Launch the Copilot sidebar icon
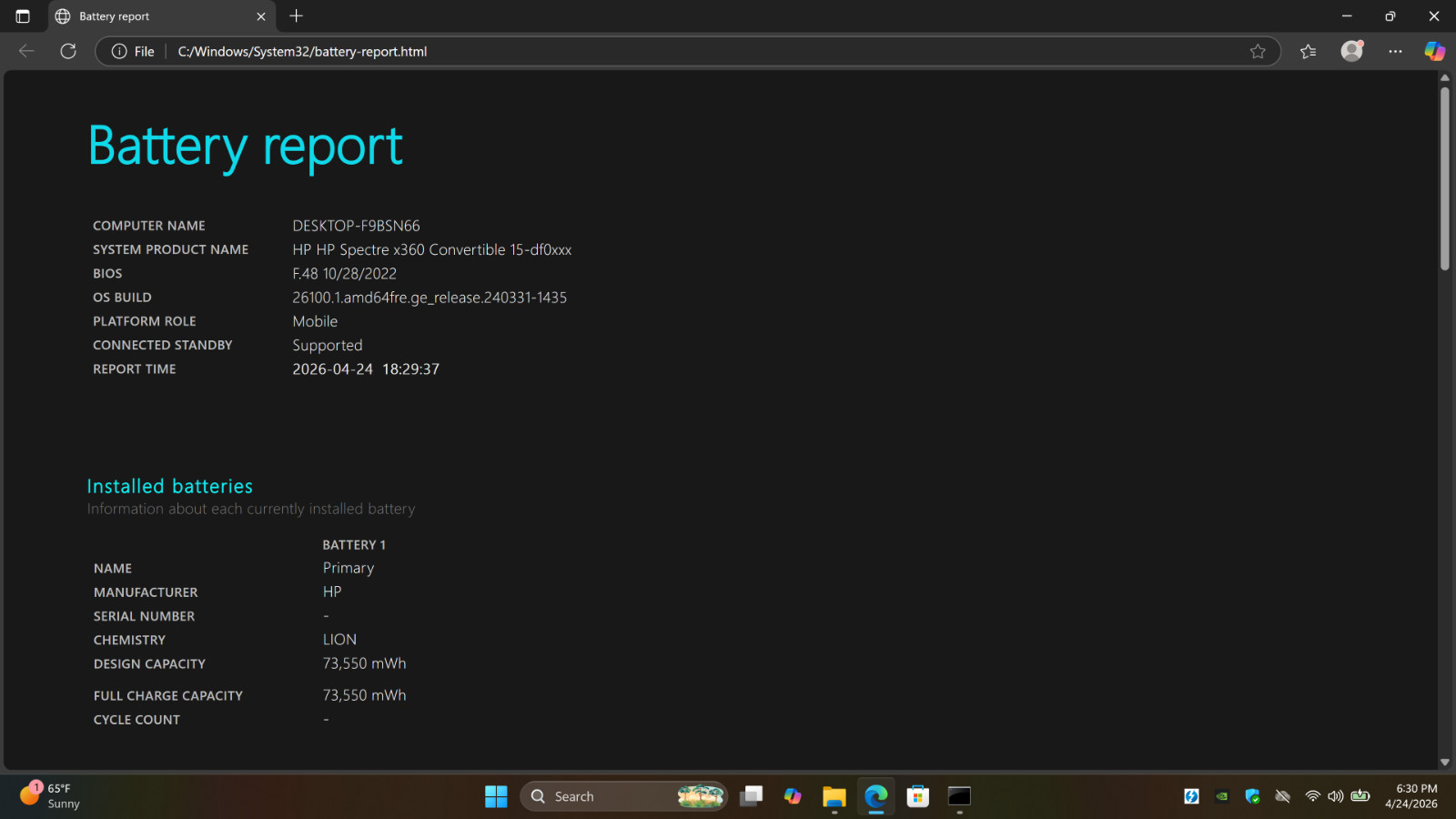 coord(1435,51)
